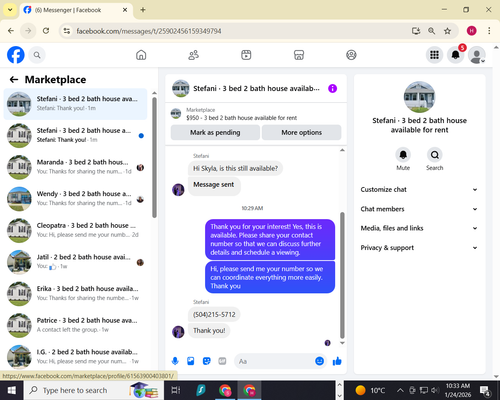Record a voice clip with the microphone icon
The width and height of the screenshot is (500, 400).
[175, 361]
